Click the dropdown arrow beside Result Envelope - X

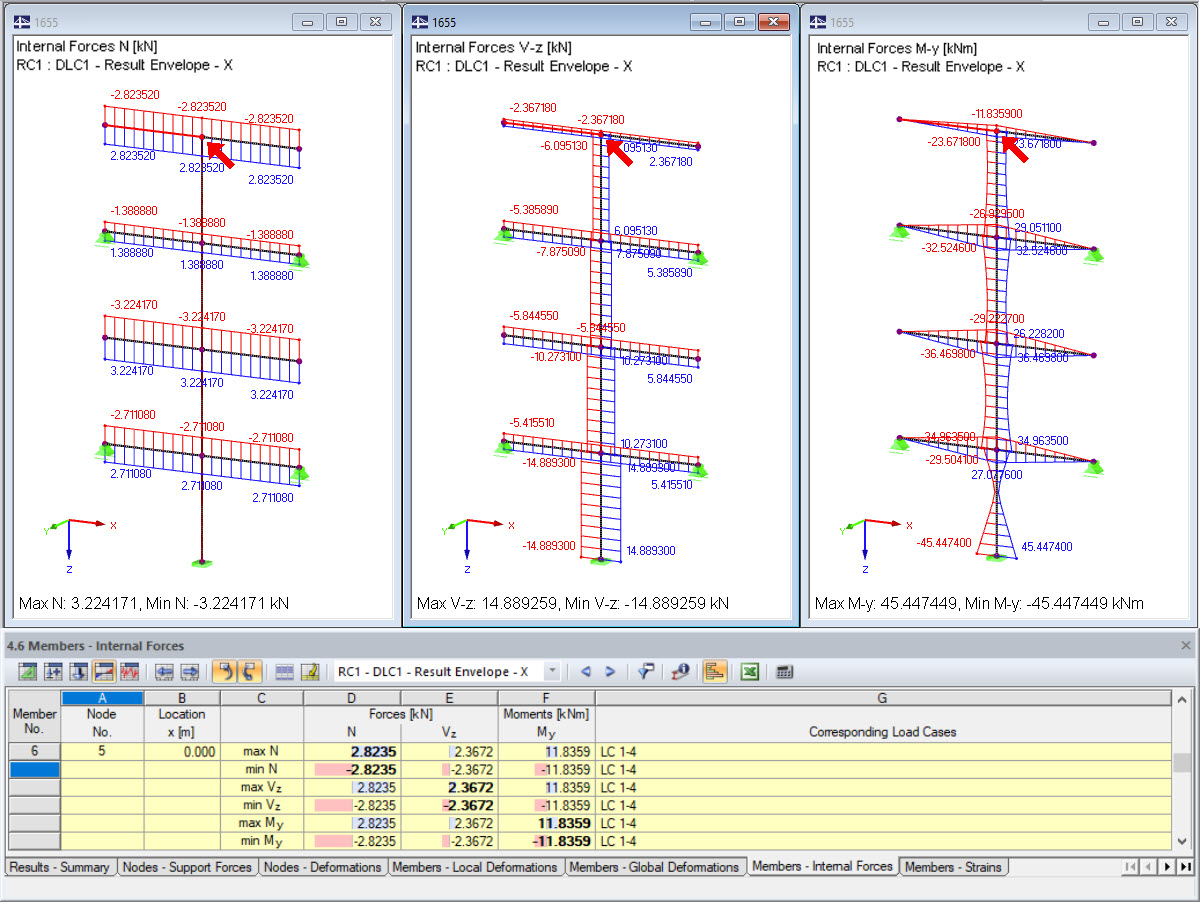[x=550, y=671]
